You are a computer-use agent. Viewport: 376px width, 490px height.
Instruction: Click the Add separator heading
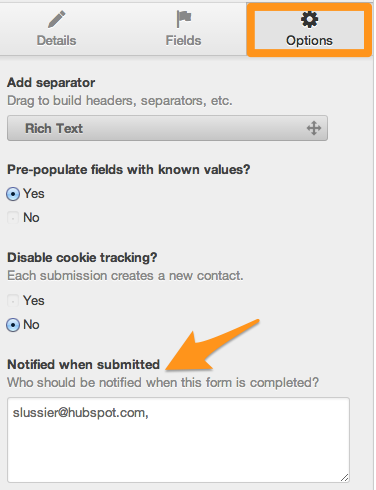click(x=51, y=82)
